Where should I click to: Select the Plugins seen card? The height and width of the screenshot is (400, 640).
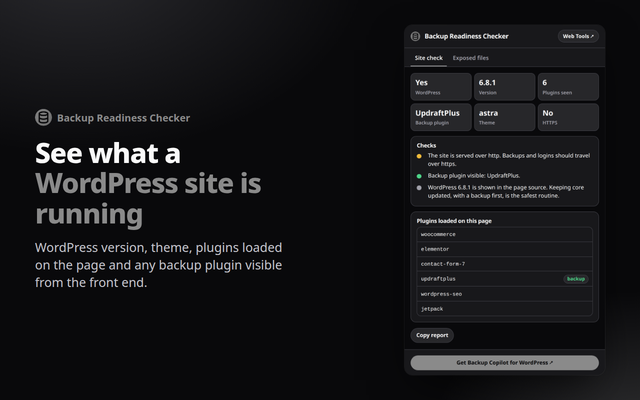tap(568, 87)
